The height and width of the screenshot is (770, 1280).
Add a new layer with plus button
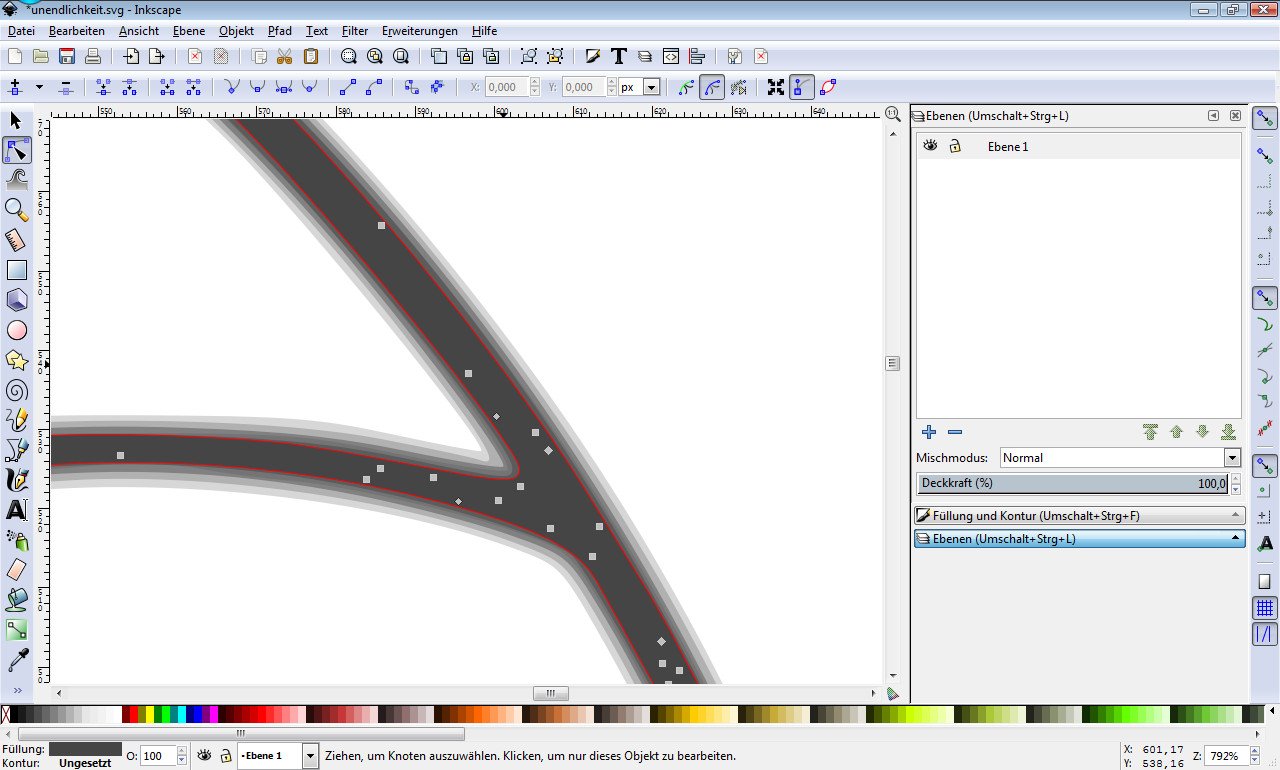click(x=929, y=432)
